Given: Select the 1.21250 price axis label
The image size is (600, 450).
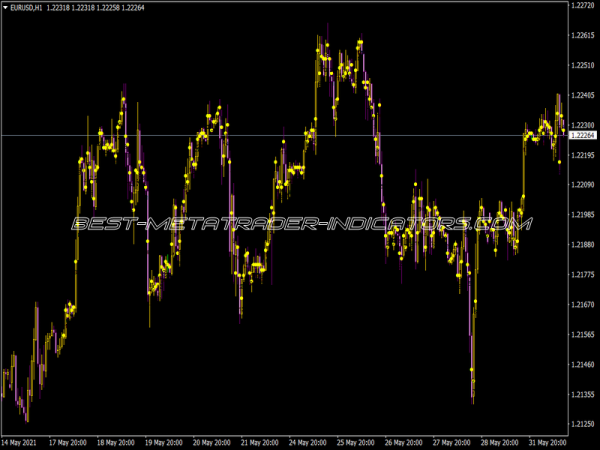Looking at the screenshot, I should click(x=581, y=423).
